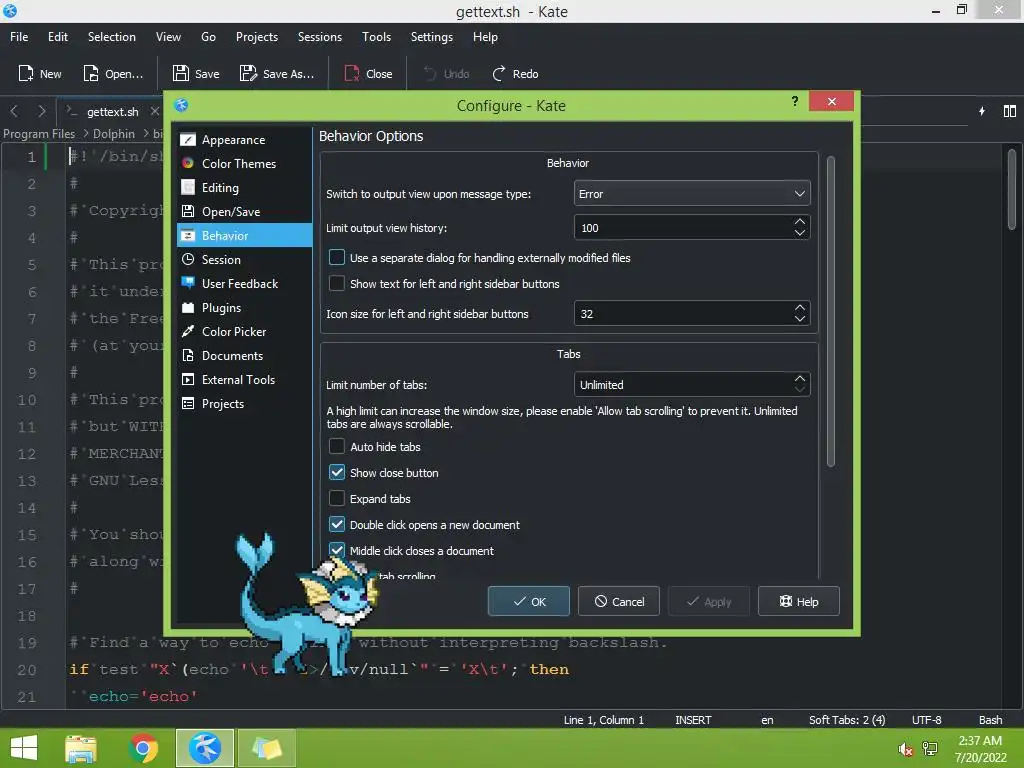The height and width of the screenshot is (768, 1024).
Task: Open File Explorer from the taskbar
Action: [x=80, y=748]
